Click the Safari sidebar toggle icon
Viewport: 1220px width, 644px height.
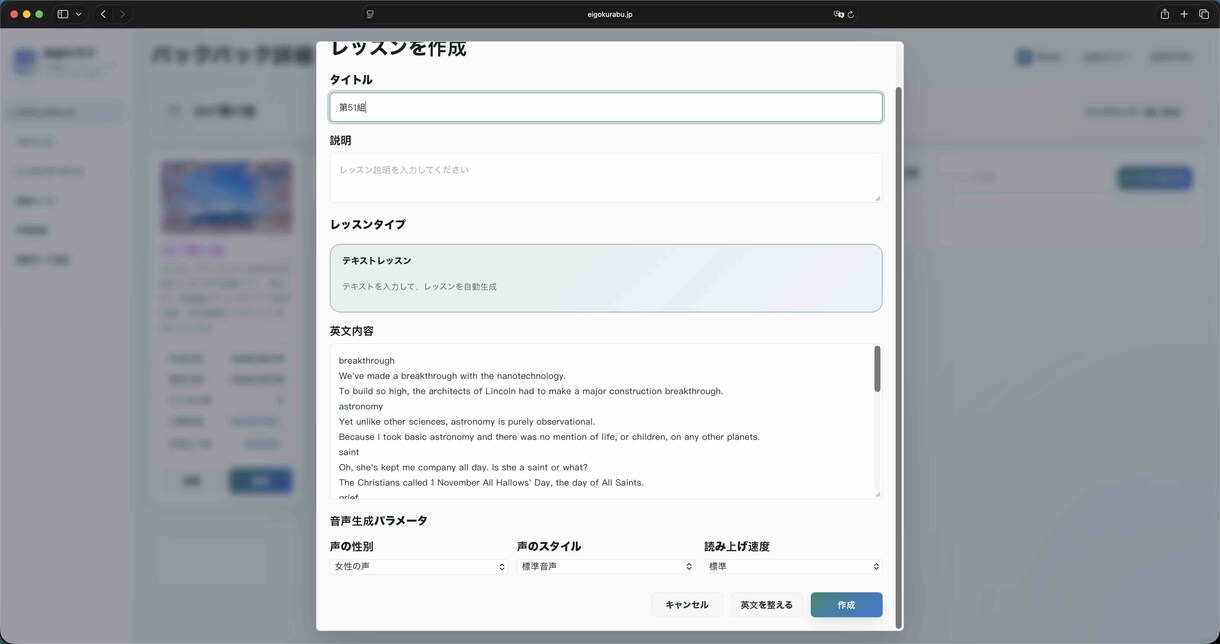click(63, 14)
